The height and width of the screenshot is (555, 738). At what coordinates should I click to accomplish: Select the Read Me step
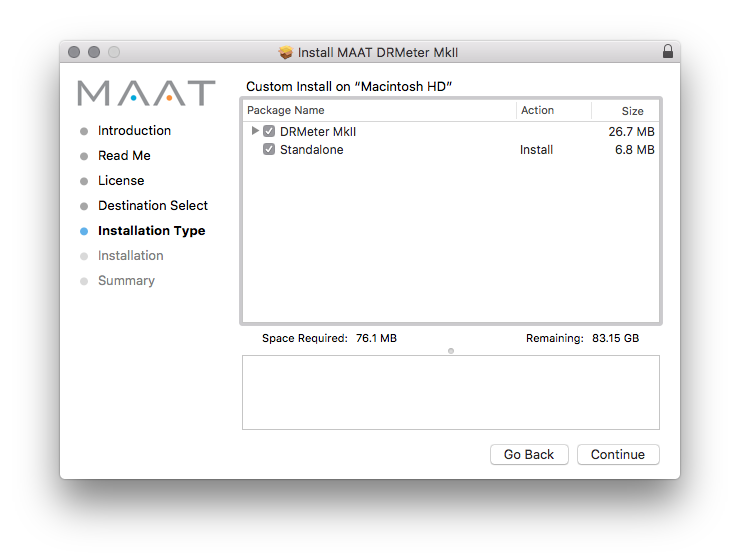124,155
